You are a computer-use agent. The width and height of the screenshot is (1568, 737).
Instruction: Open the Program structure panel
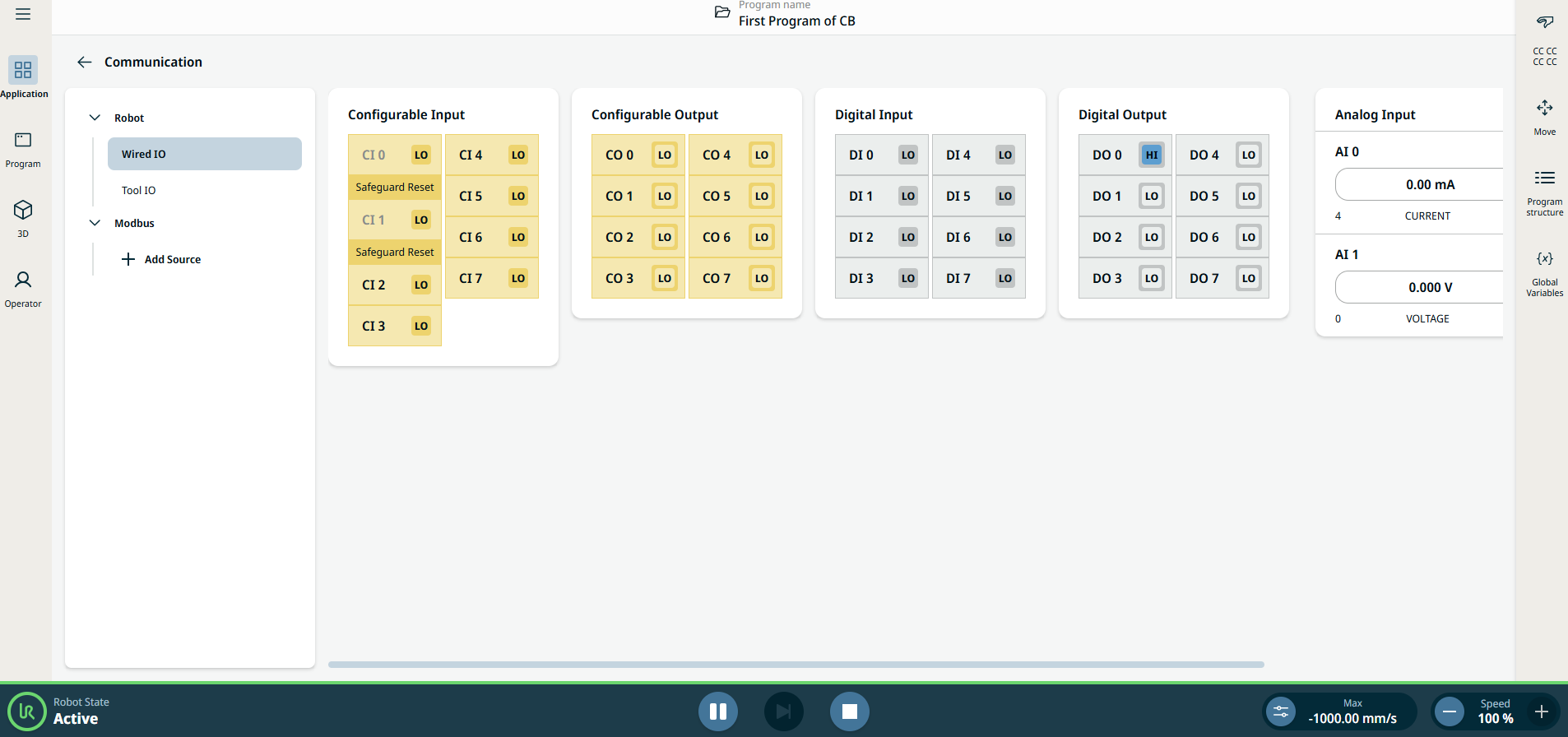point(1544,192)
